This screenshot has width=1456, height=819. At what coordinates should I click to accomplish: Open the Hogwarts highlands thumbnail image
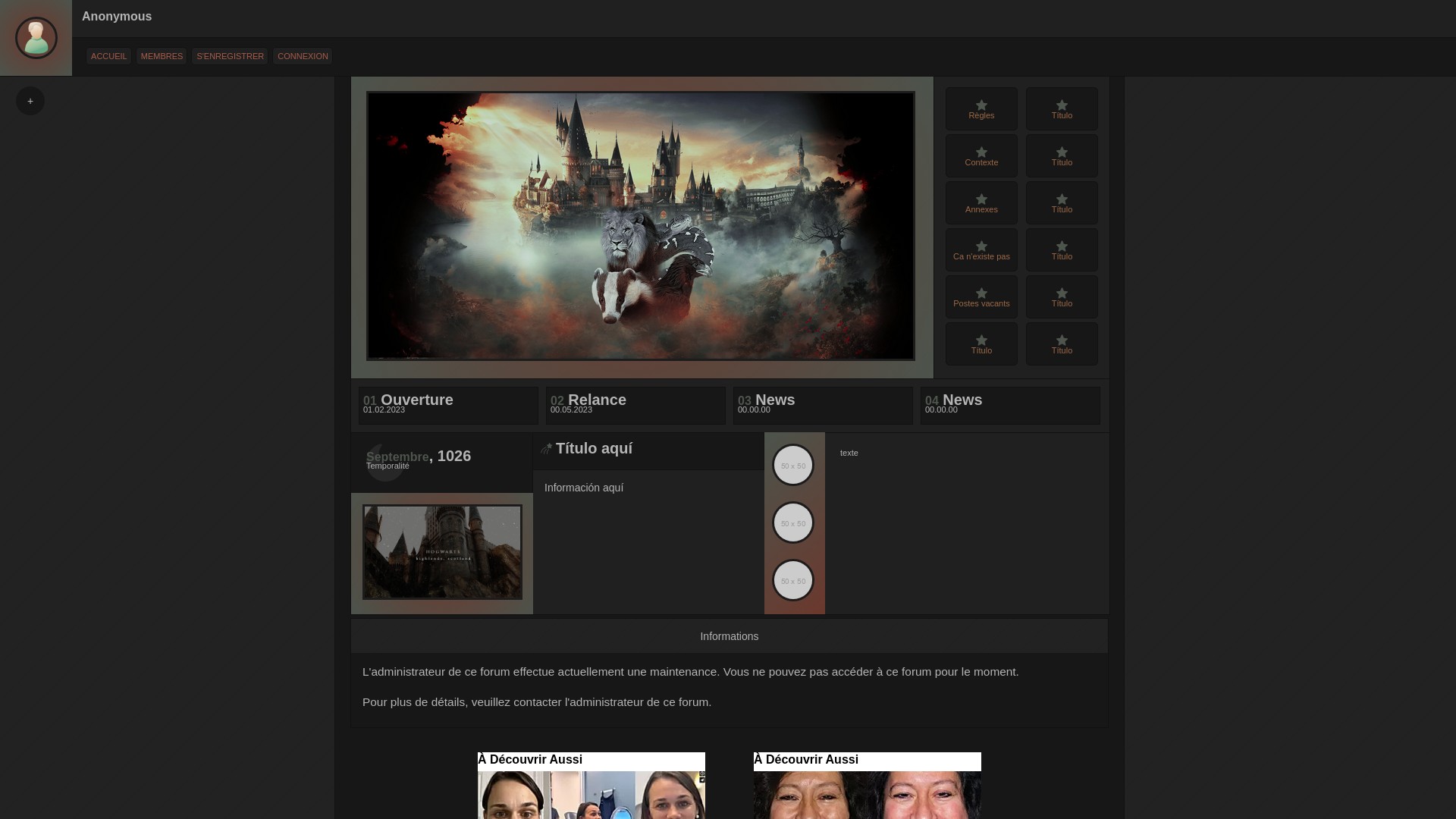442,552
